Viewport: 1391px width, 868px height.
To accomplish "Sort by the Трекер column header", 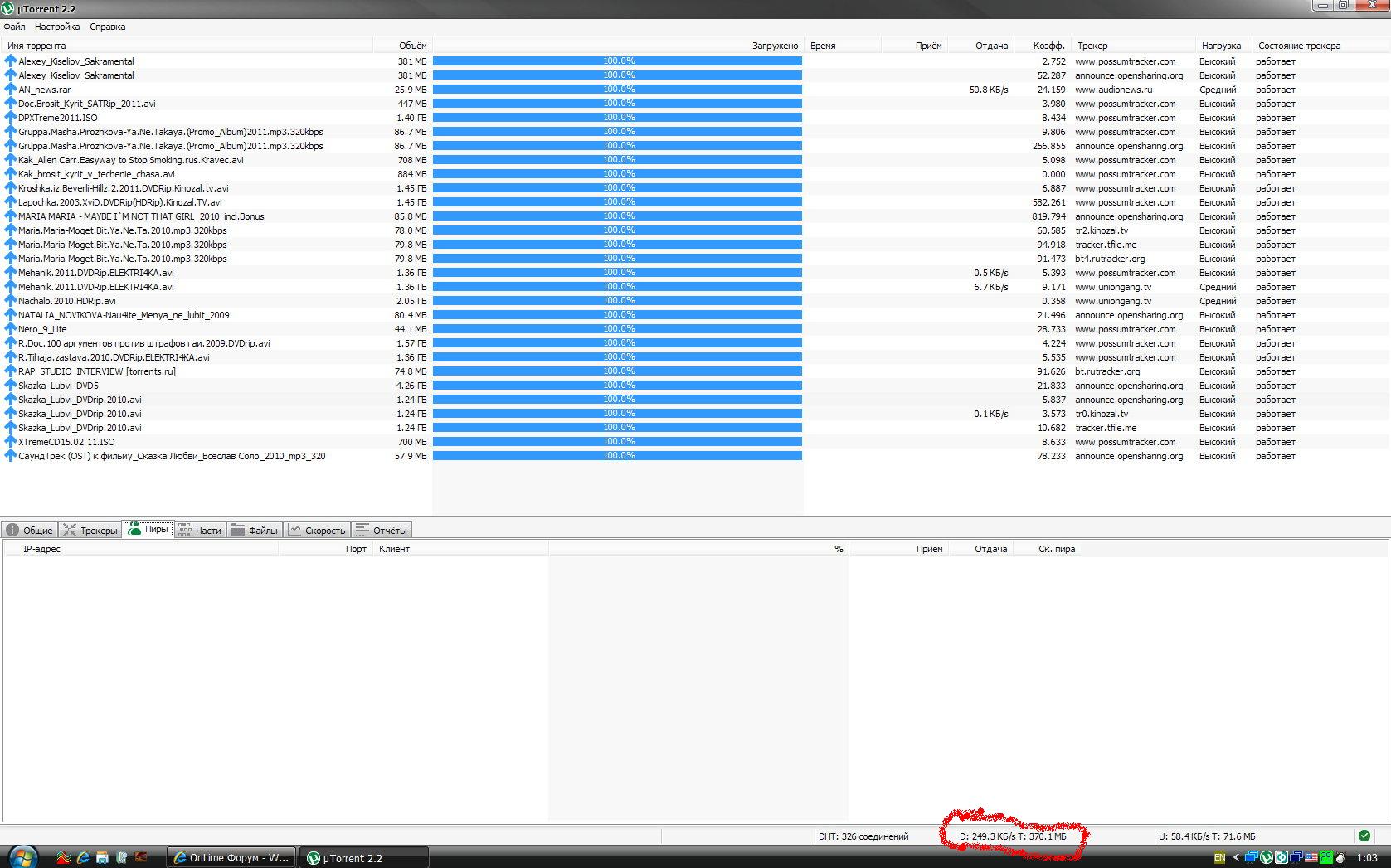I will 1132,46.
